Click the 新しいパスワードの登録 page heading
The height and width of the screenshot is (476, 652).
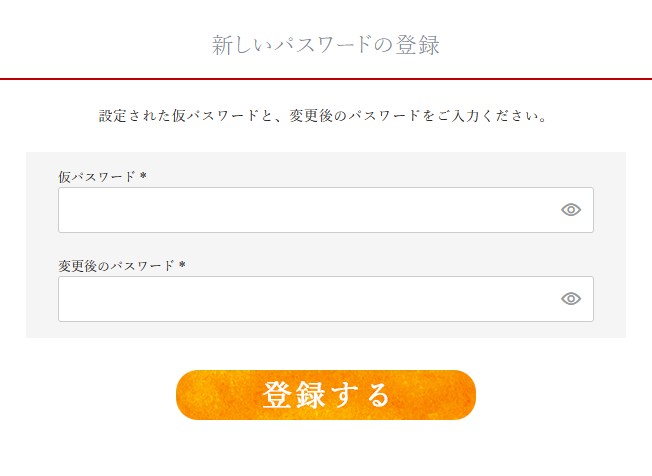coord(326,45)
